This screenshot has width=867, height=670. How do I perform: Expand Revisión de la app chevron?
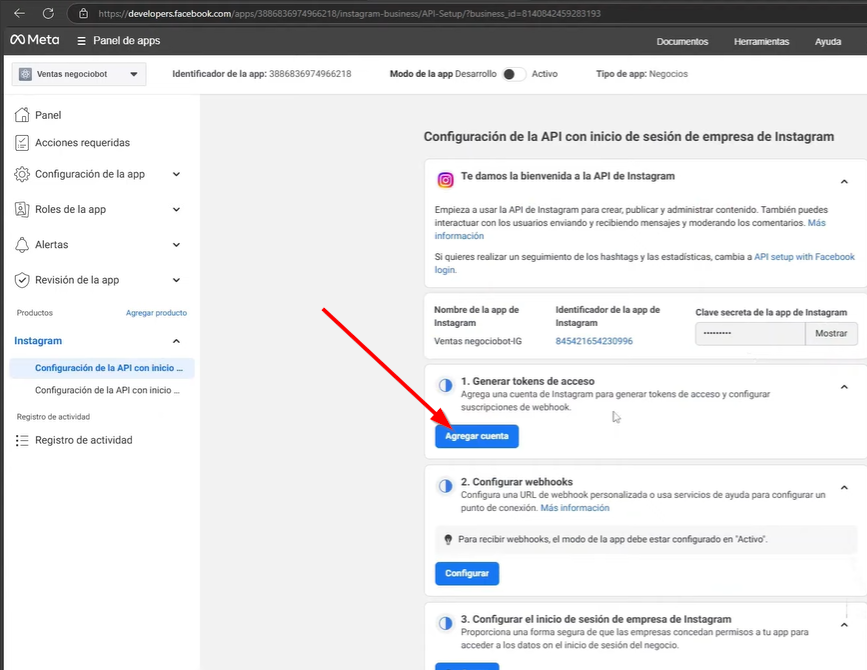[x=176, y=280]
